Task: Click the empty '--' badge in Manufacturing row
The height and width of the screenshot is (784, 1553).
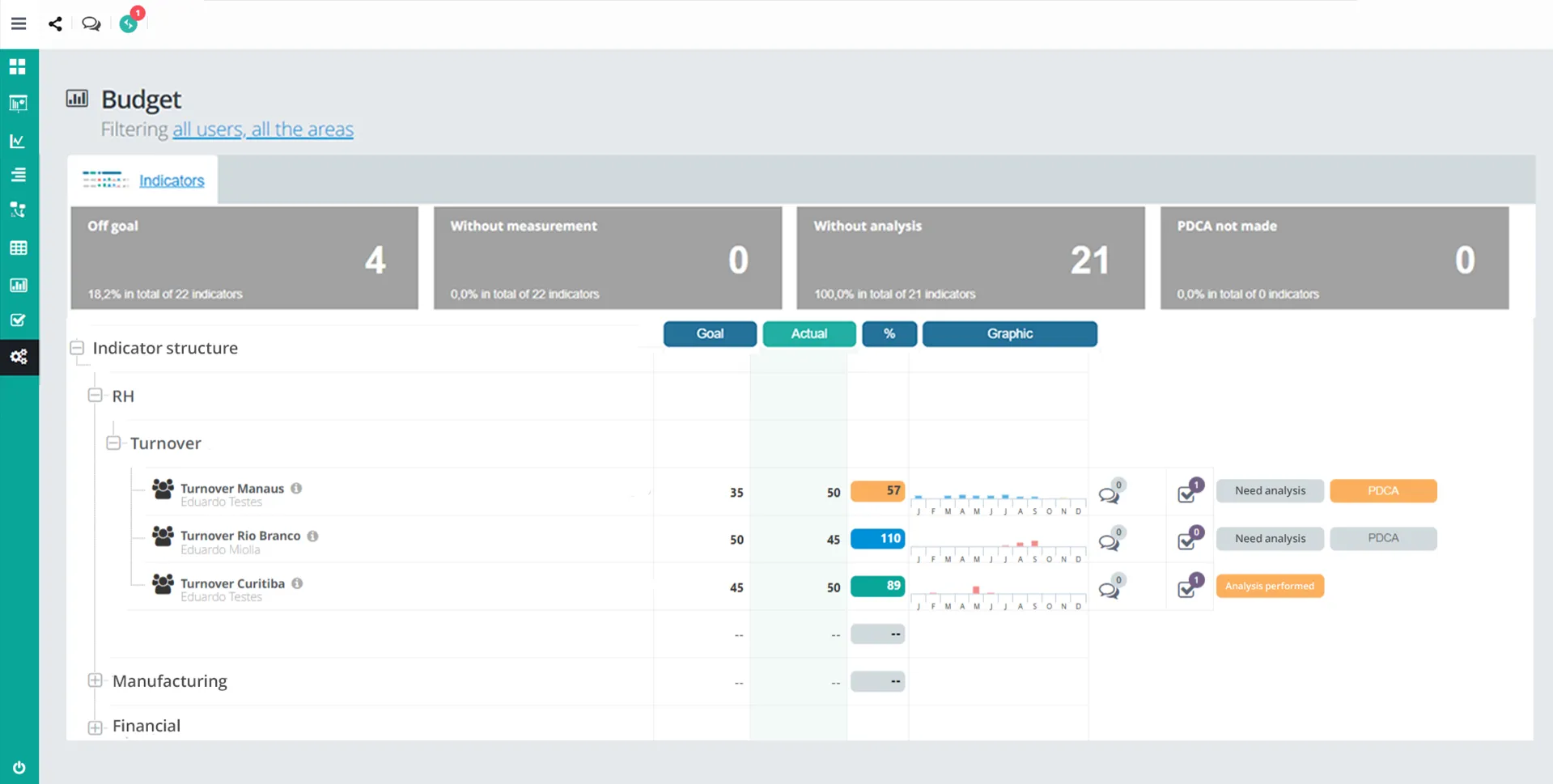Action: click(x=877, y=682)
